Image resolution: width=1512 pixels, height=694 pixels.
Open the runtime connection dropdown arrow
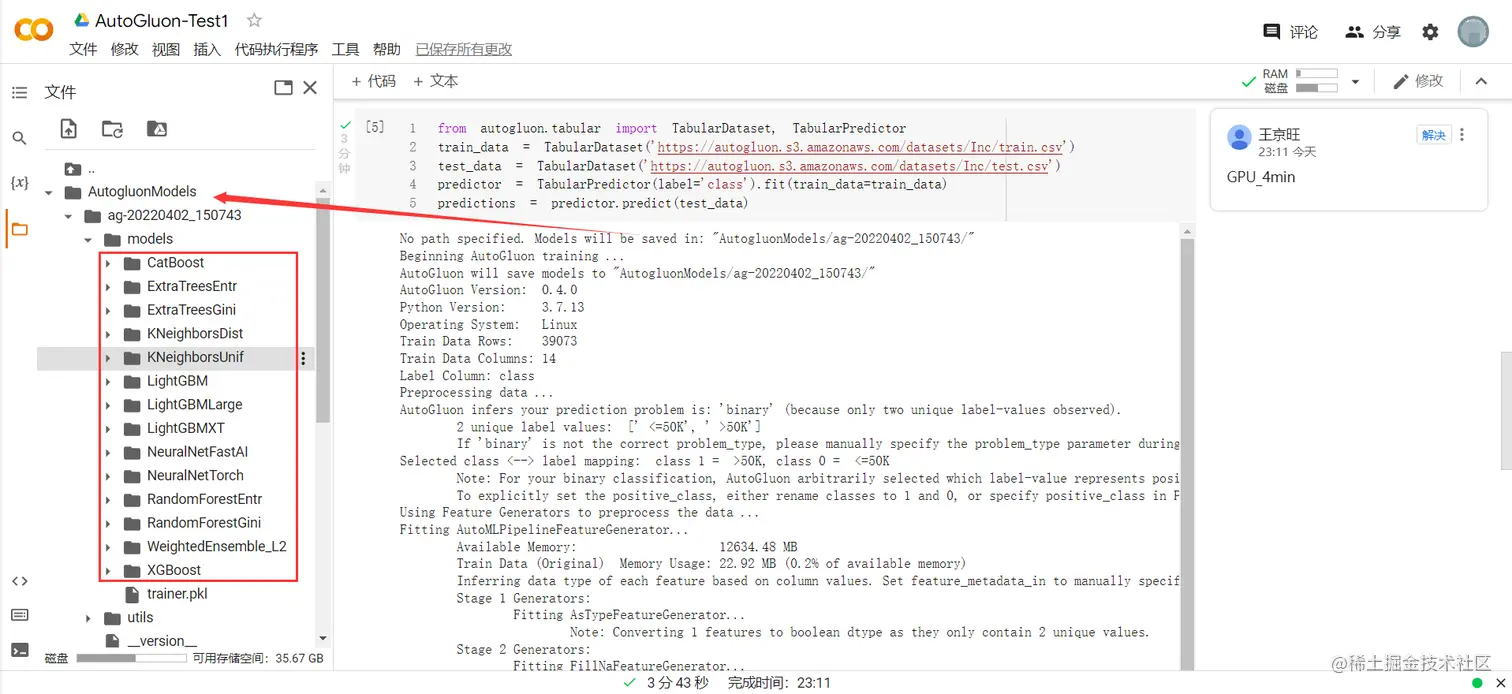[x=1355, y=82]
